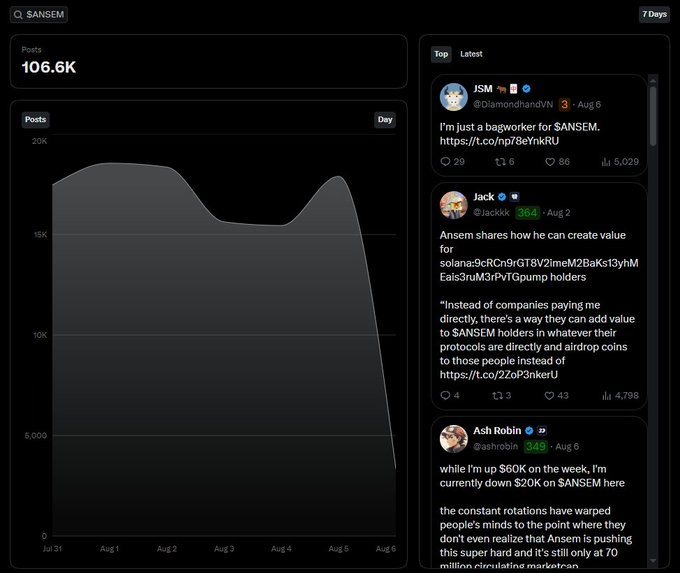This screenshot has width=680, height=573.
Task: Click the ox emoji next to JSM
Action: point(502,89)
